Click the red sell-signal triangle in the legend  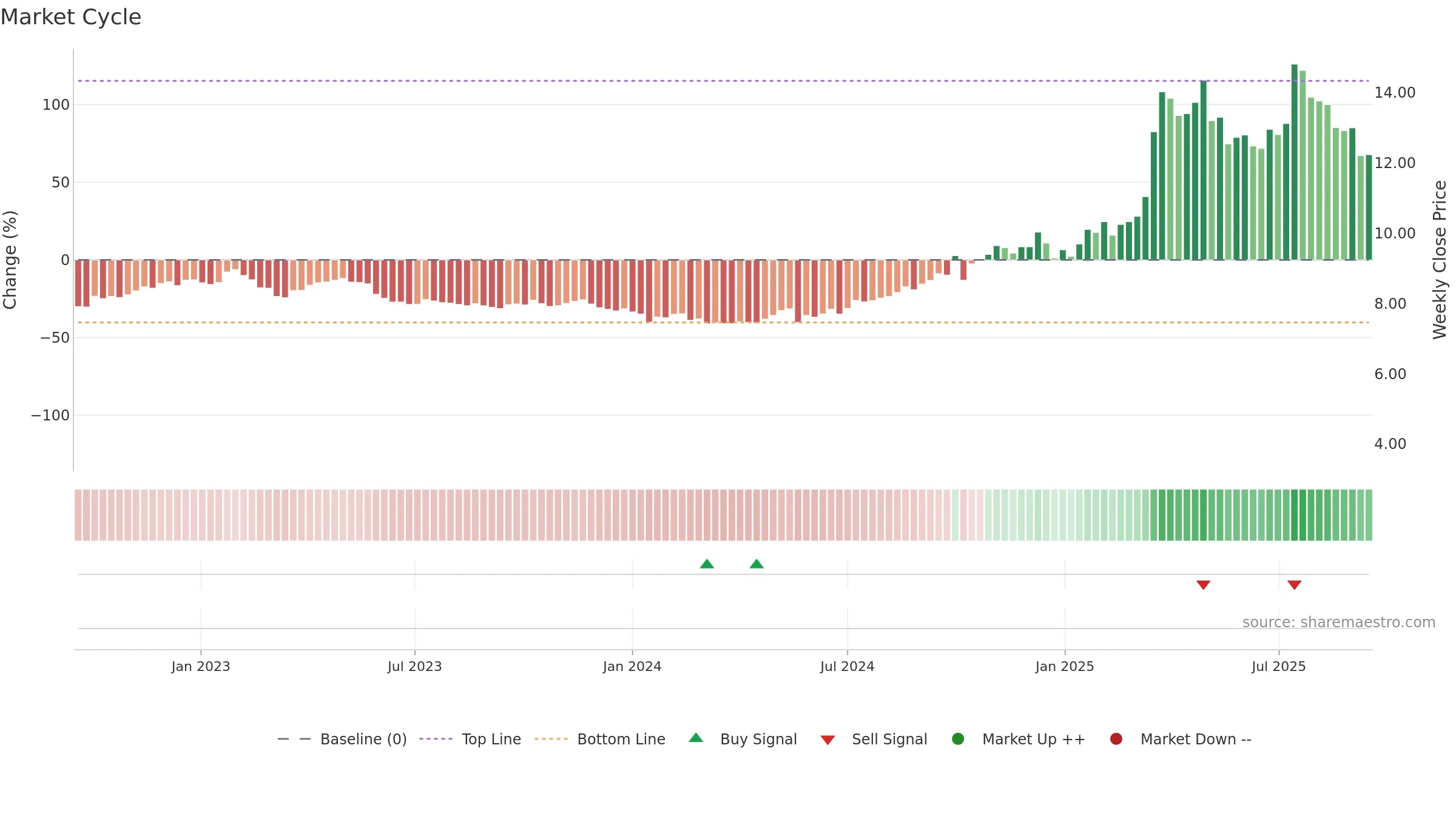[827, 740]
